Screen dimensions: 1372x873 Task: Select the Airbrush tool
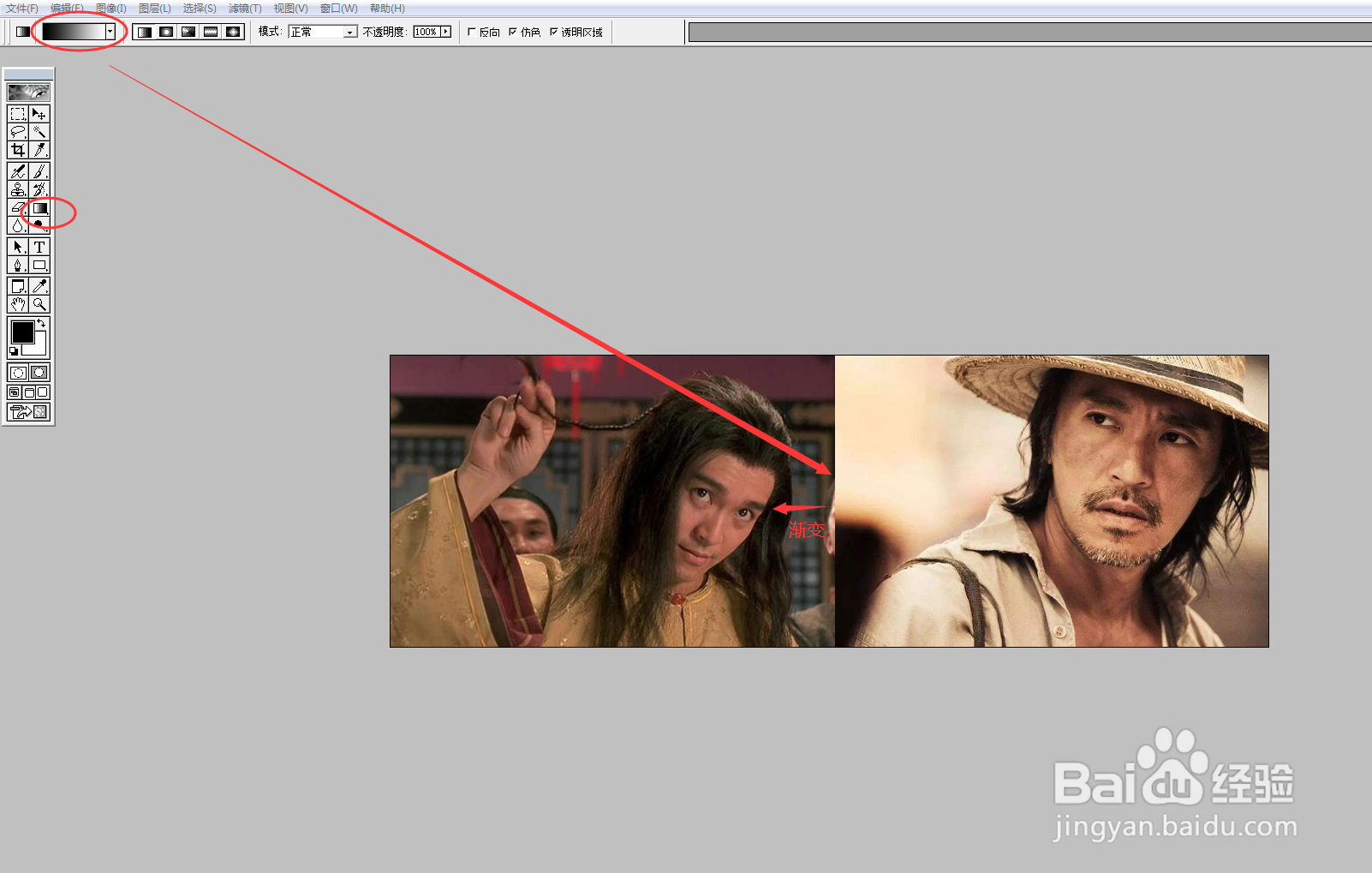click(18, 171)
